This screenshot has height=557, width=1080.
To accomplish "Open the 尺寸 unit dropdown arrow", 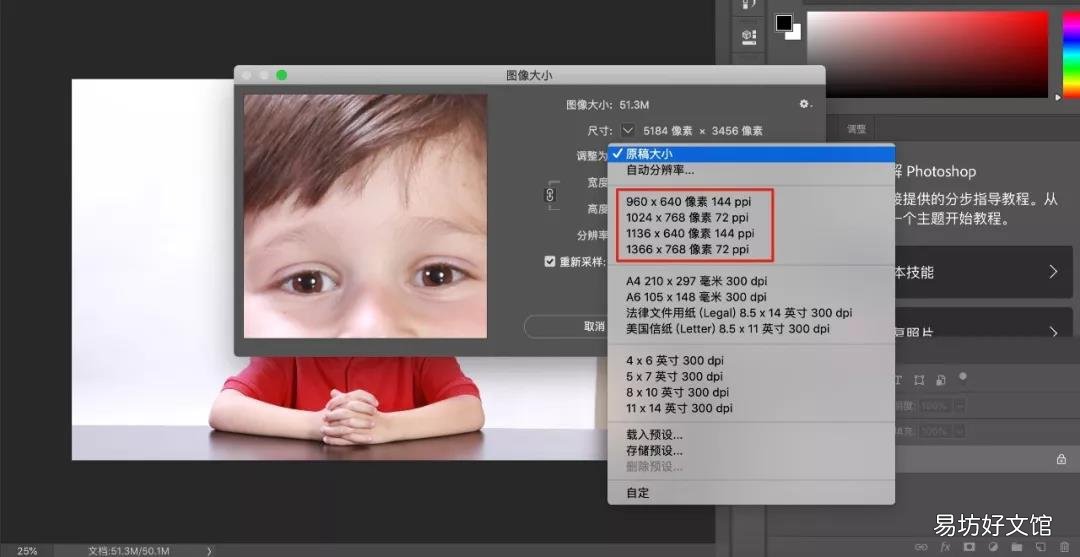I will [x=627, y=129].
